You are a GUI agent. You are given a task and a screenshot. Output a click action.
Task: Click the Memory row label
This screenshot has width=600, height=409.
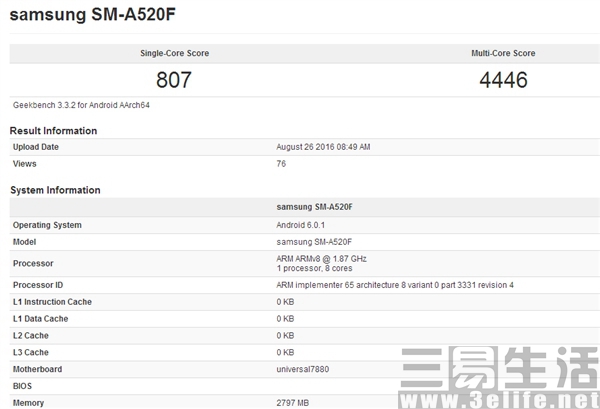[x=28, y=403]
